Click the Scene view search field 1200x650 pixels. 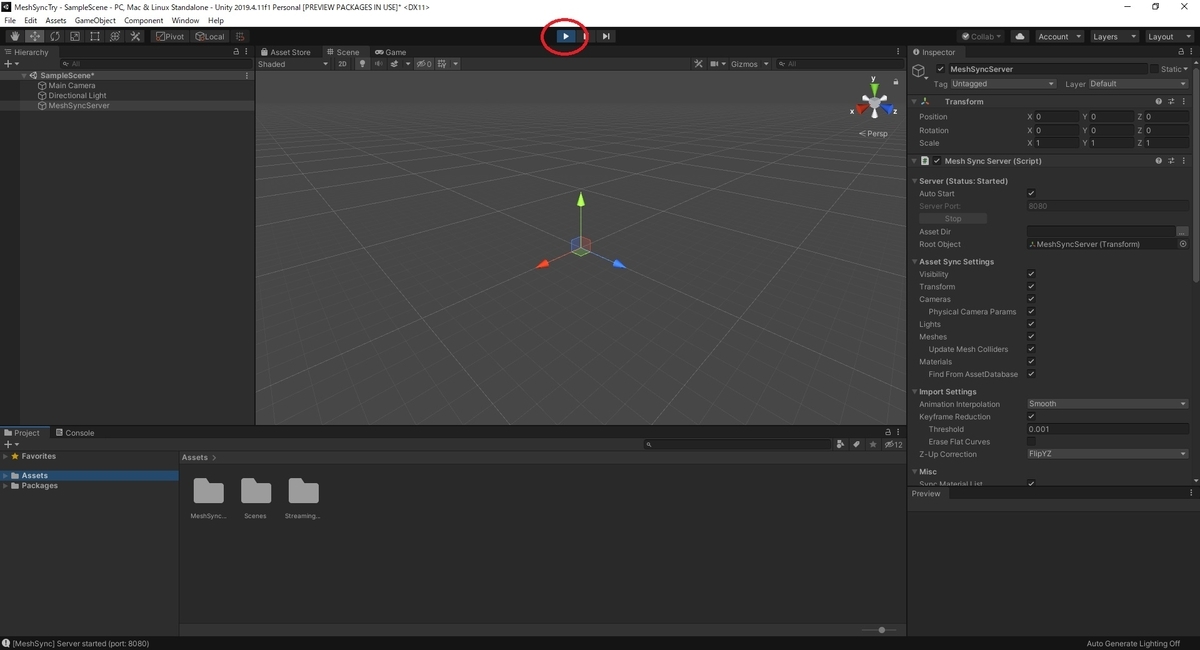(x=838, y=64)
